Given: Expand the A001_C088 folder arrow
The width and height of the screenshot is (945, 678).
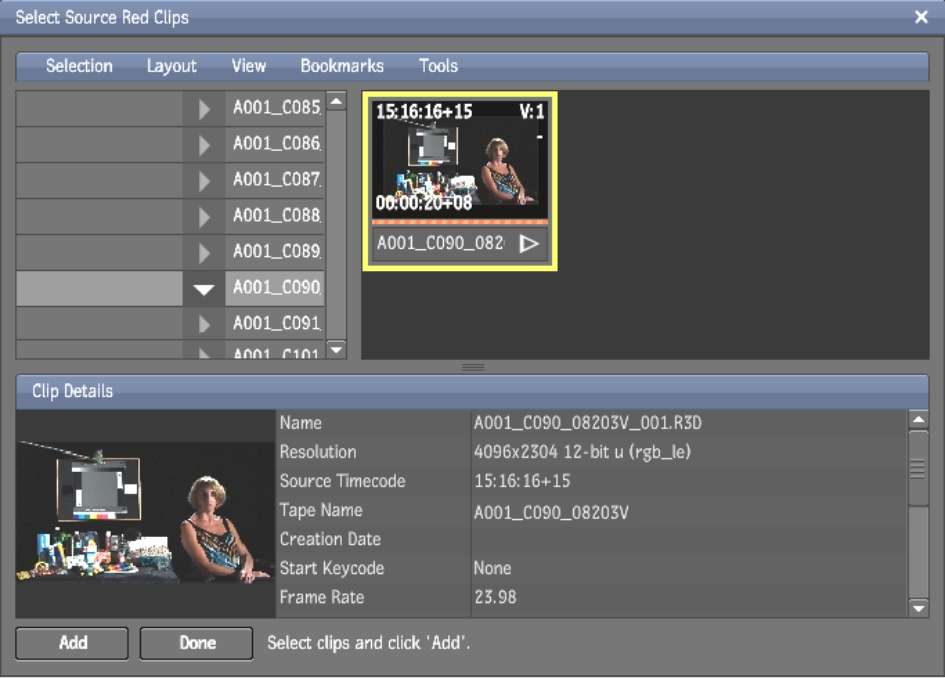Looking at the screenshot, I should [204, 217].
